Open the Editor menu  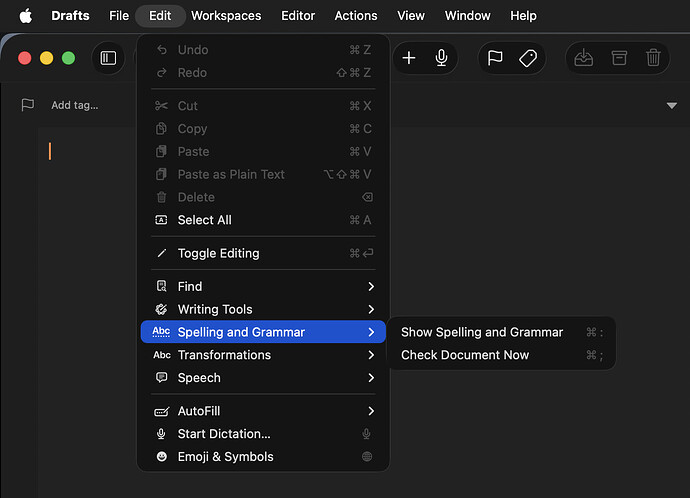tap(298, 16)
